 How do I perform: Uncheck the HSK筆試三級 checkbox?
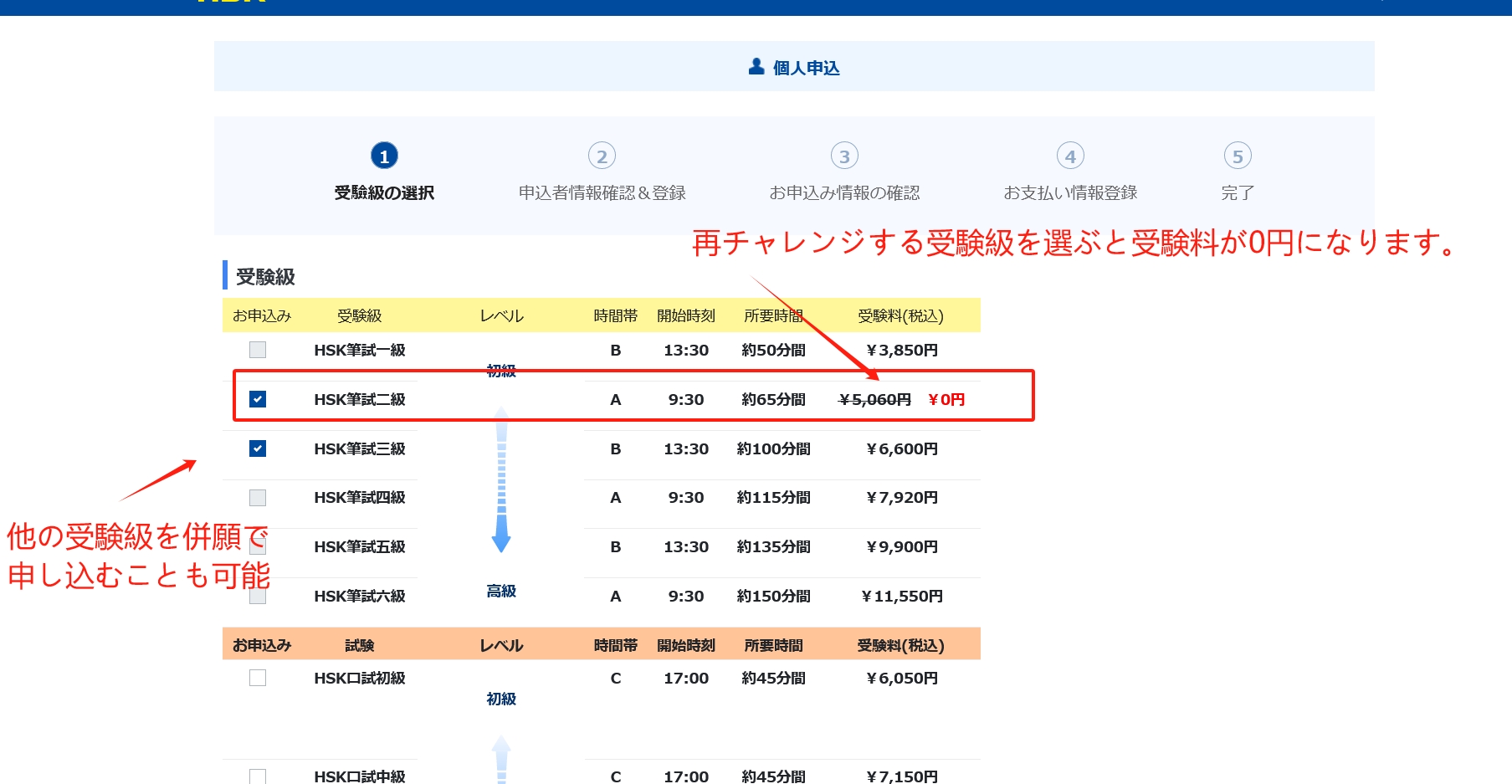coord(258,448)
